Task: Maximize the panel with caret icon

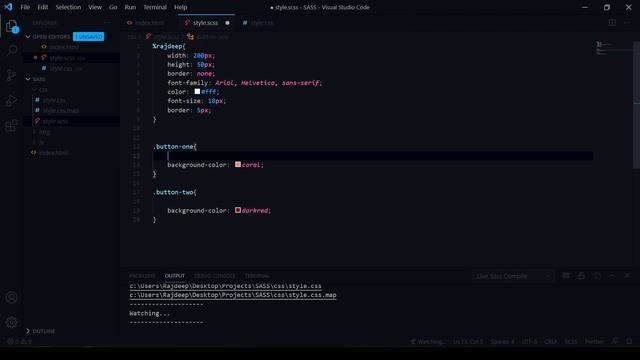Action: click(612, 276)
